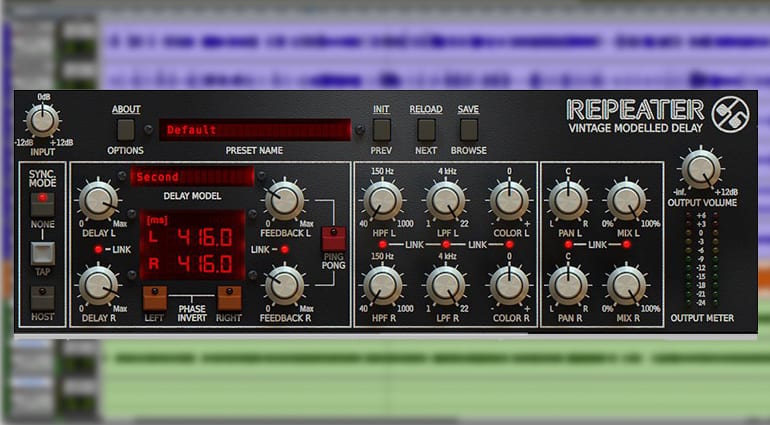This screenshot has height=425, width=770.
Task: Click the d16 logo beside Repeater title
Action: pos(730,114)
